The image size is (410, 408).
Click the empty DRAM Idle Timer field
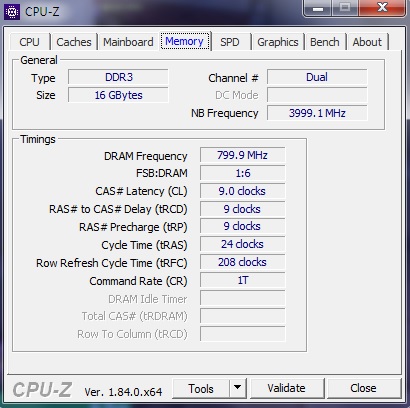(242, 298)
